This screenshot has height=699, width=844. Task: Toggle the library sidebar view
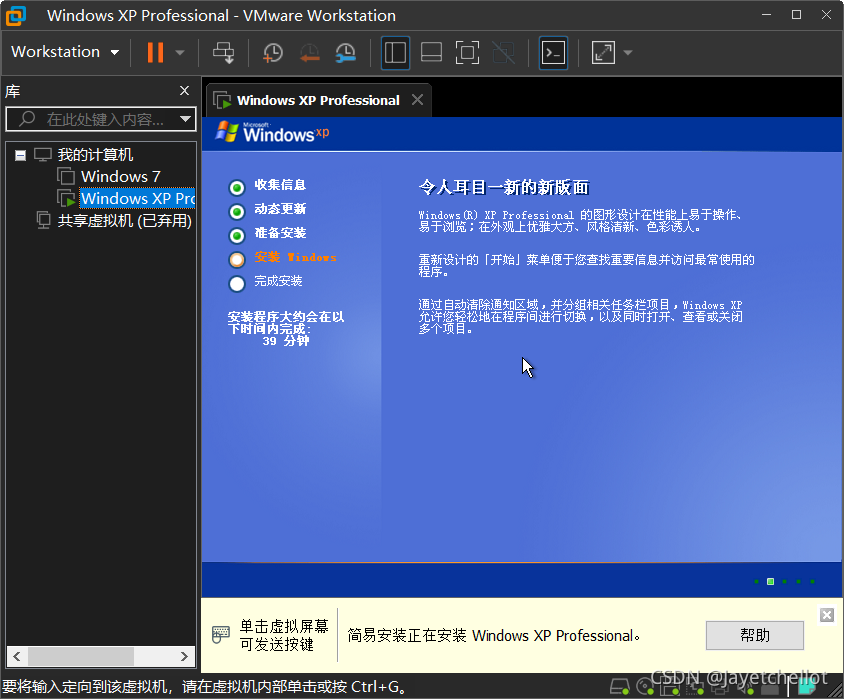(396, 53)
